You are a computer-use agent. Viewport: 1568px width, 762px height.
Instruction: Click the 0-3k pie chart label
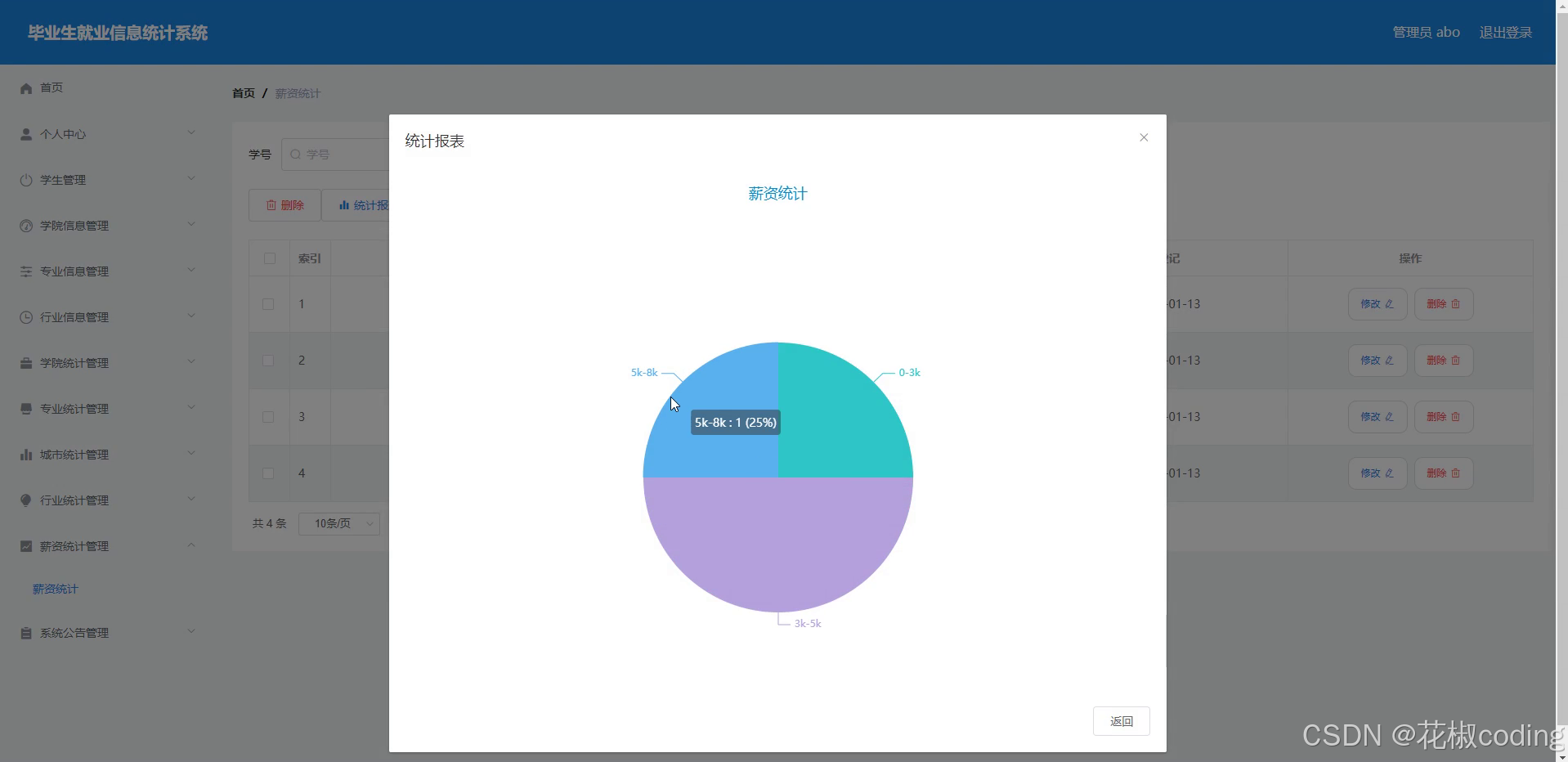(909, 373)
